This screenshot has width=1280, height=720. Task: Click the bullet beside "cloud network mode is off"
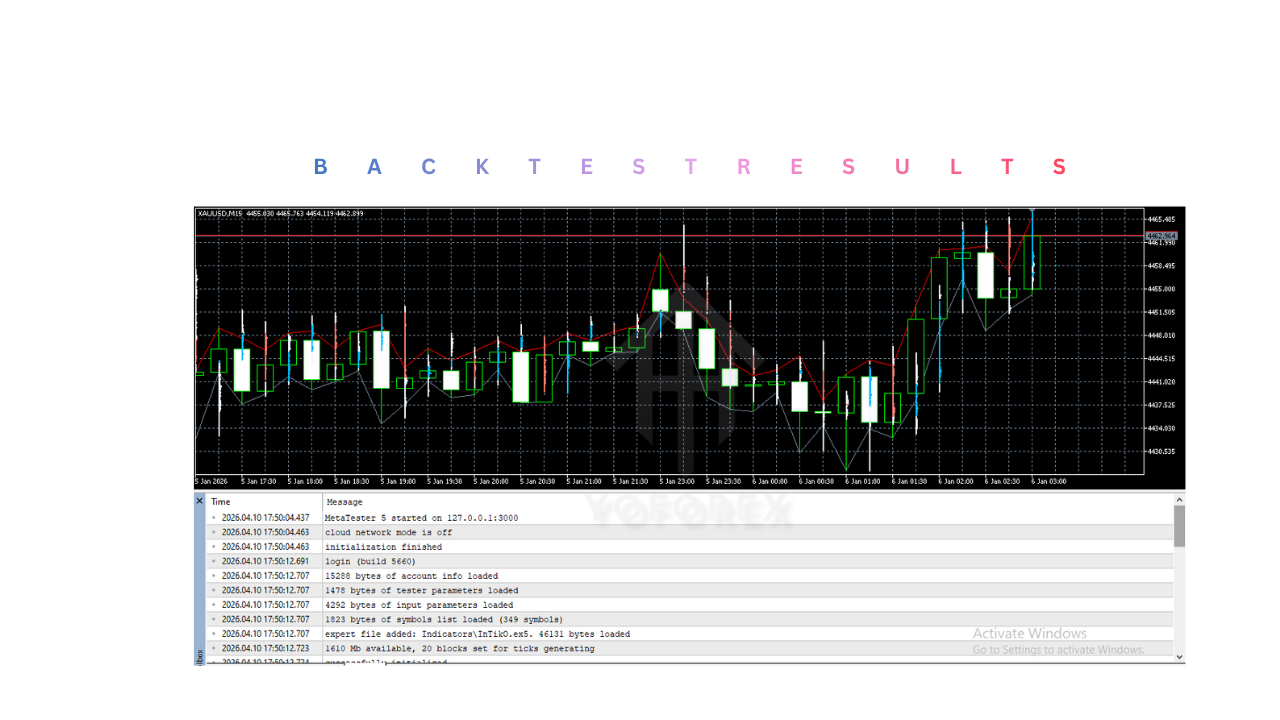(x=212, y=532)
